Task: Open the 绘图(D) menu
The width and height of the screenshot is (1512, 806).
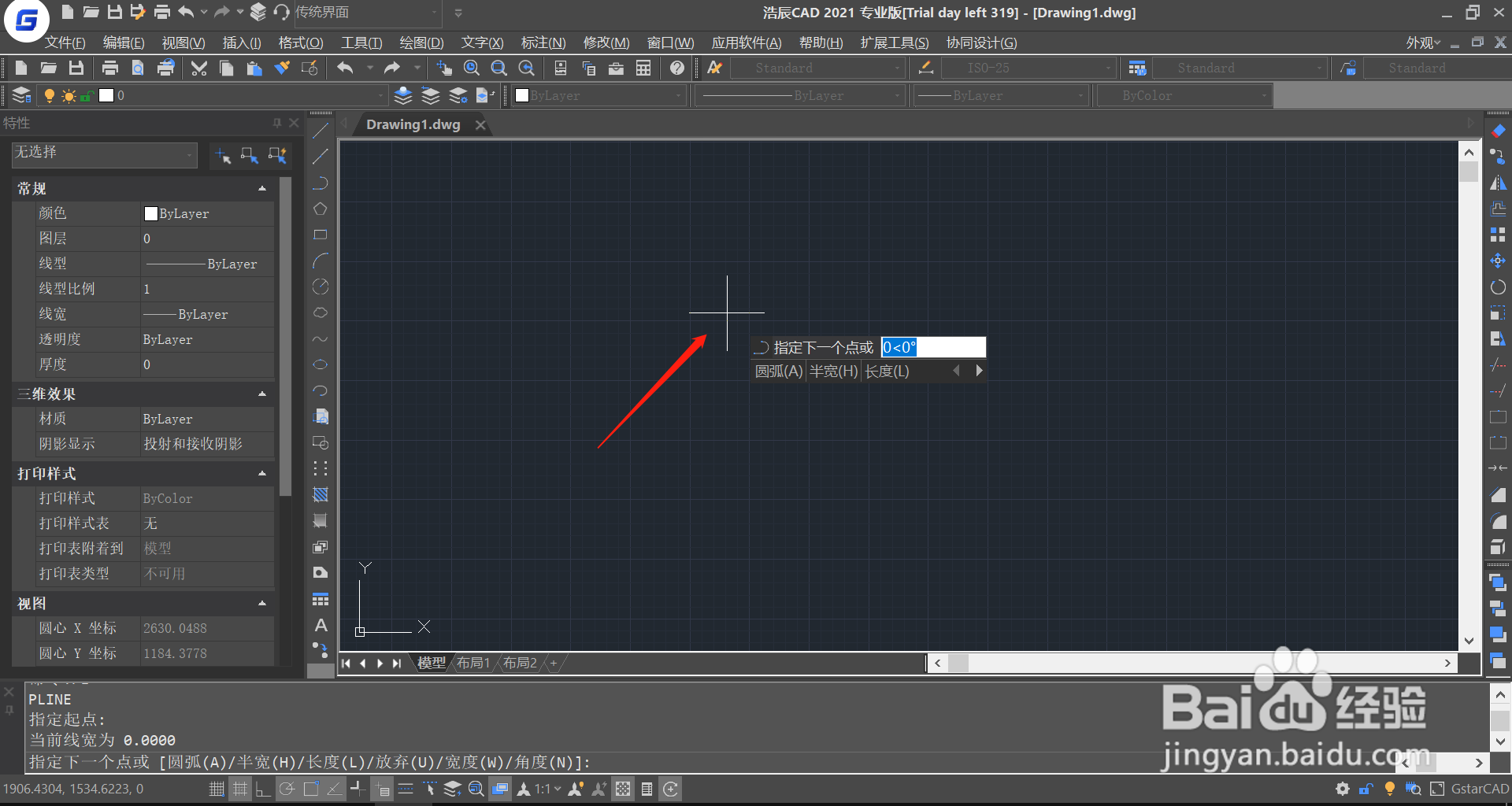Action: (421, 43)
